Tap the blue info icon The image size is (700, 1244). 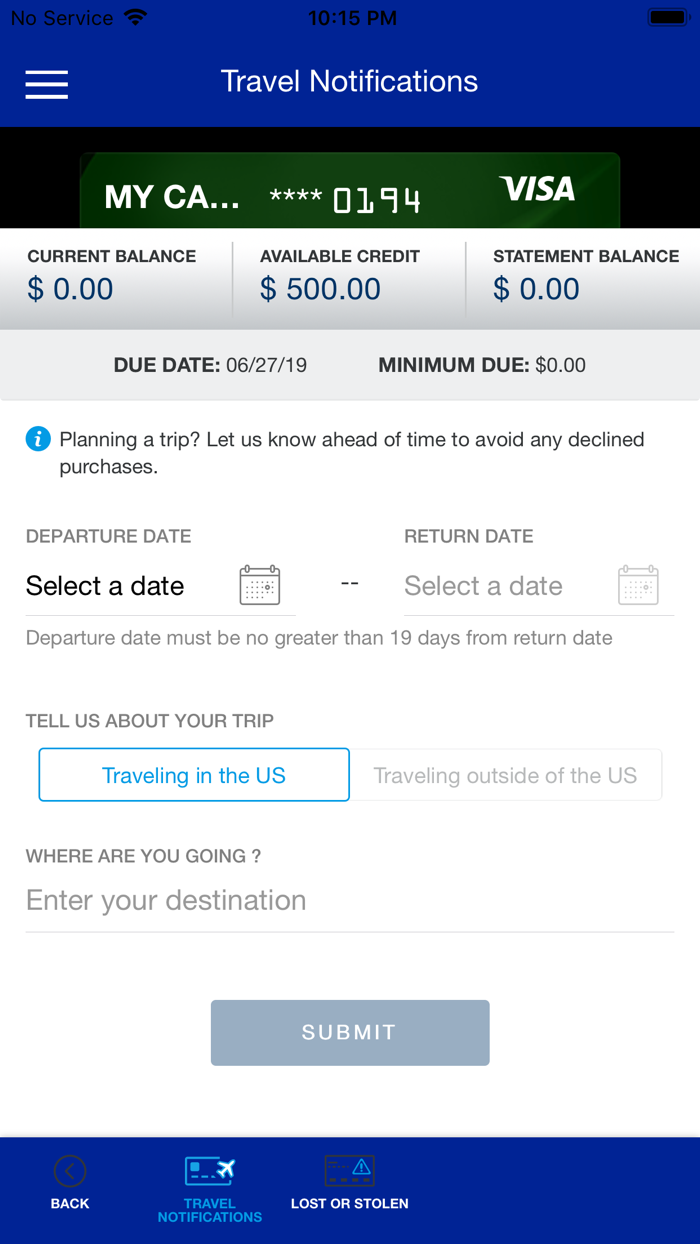[x=38, y=439]
